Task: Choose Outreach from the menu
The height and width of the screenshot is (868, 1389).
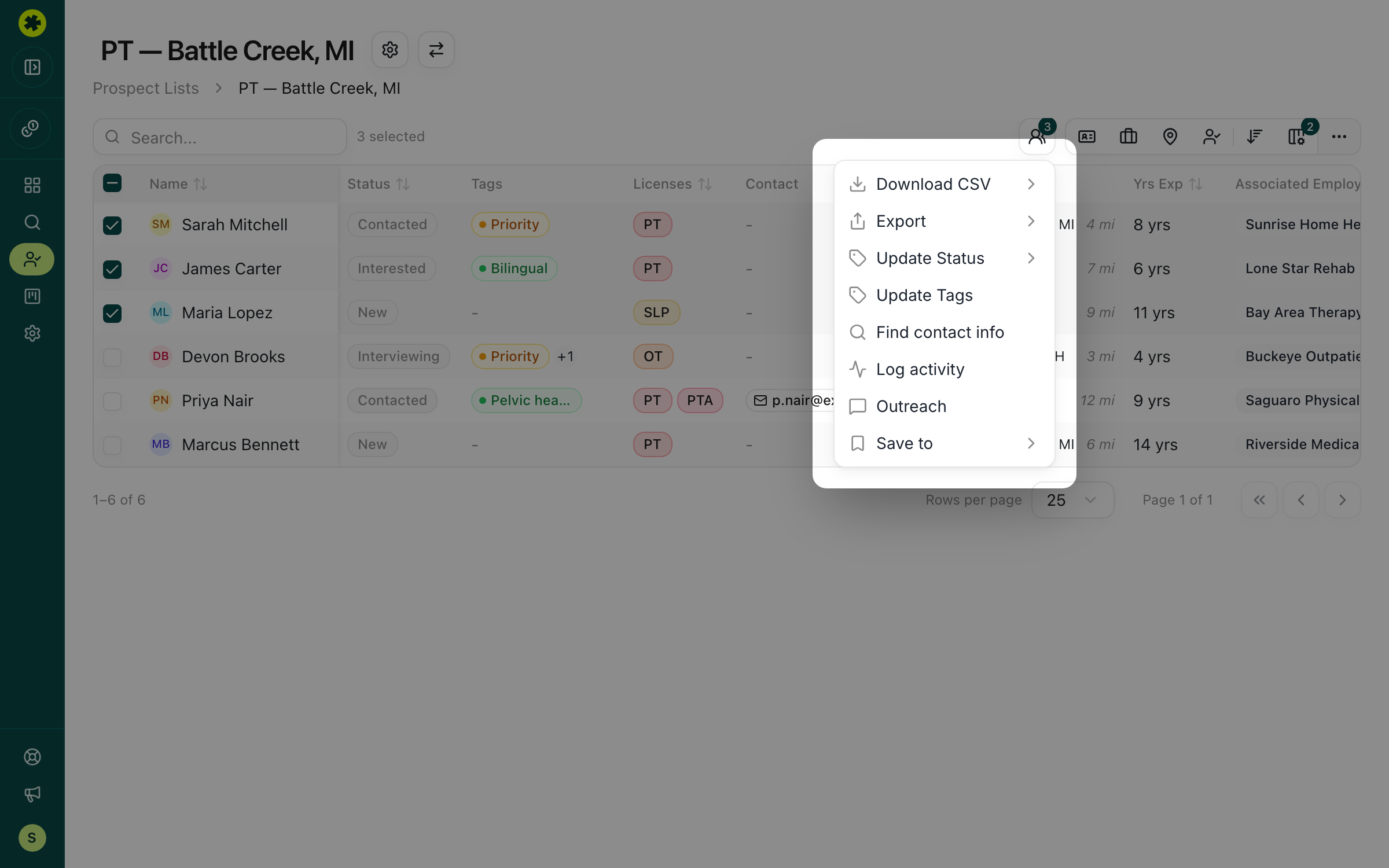Action: [x=944, y=406]
